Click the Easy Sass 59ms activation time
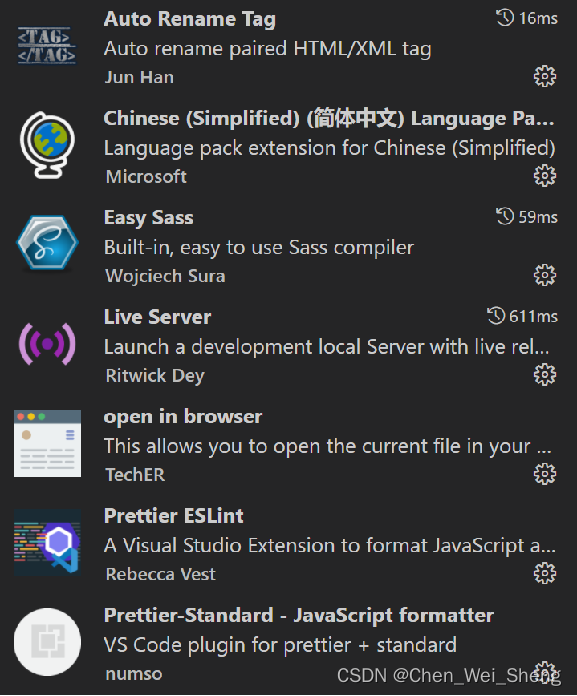Screen dimensions: 577x696 527,217
